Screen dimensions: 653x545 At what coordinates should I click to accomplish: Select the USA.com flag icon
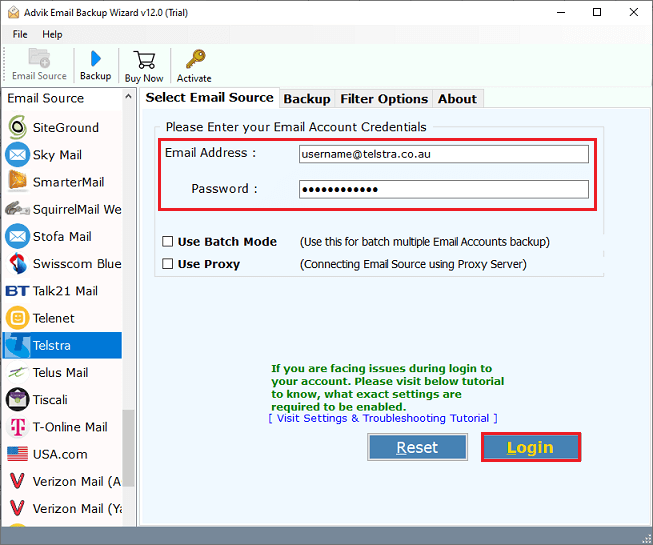coord(17,454)
